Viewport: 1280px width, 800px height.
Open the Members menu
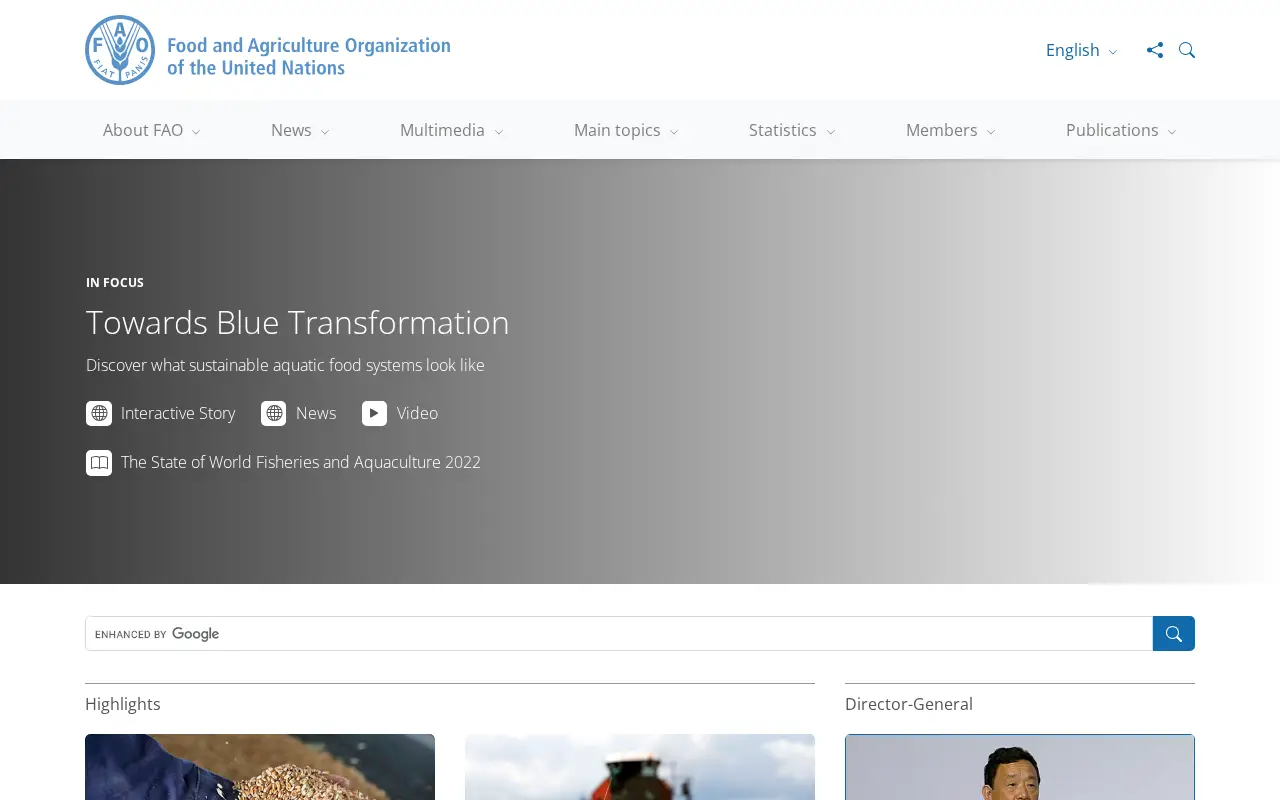tap(951, 130)
